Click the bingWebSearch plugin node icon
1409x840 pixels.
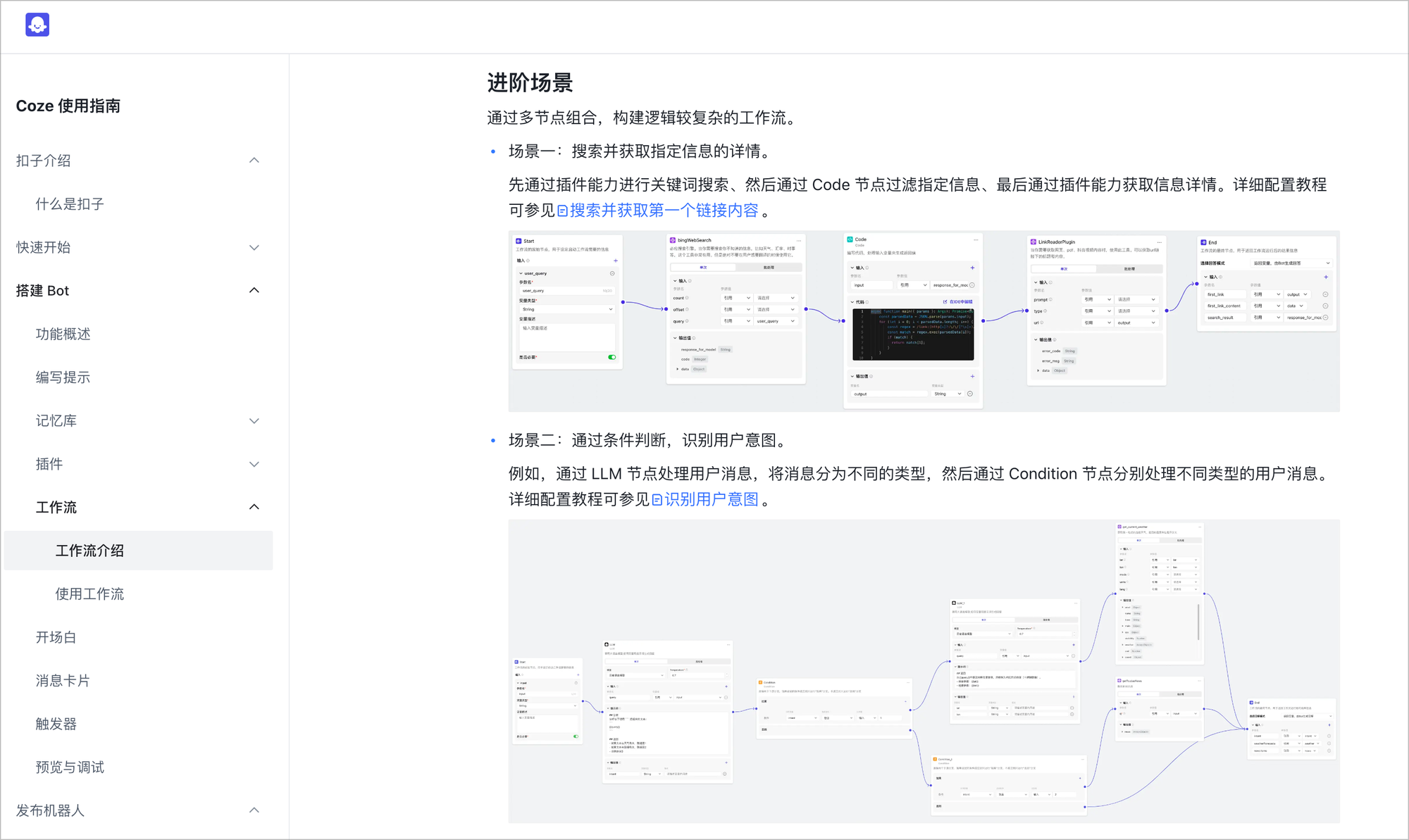[673, 240]
